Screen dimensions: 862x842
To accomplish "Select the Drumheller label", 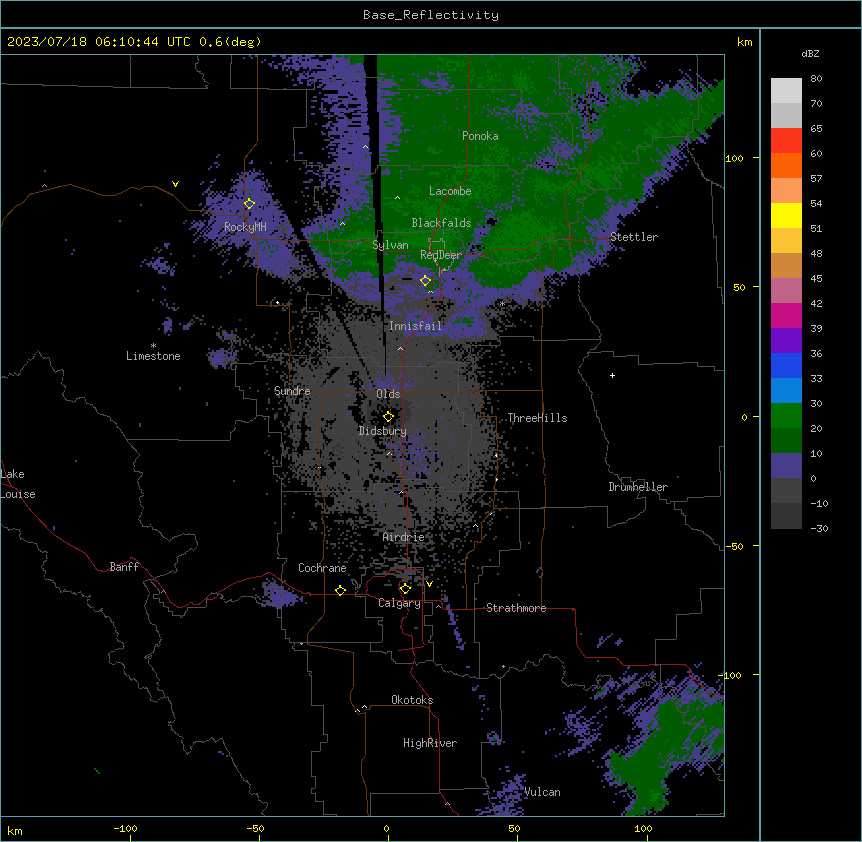I will [638, 487].
